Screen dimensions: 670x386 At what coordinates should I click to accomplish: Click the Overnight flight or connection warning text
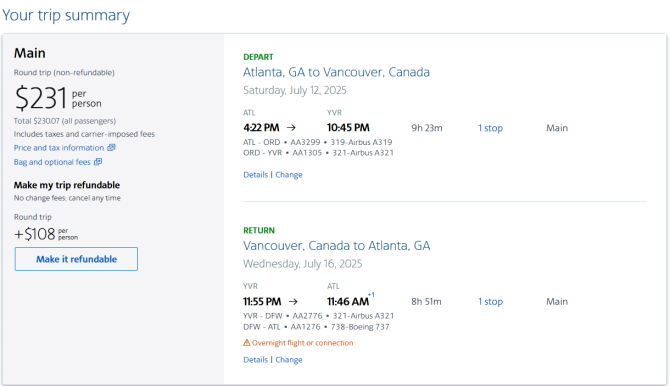[x=303, y=343]
